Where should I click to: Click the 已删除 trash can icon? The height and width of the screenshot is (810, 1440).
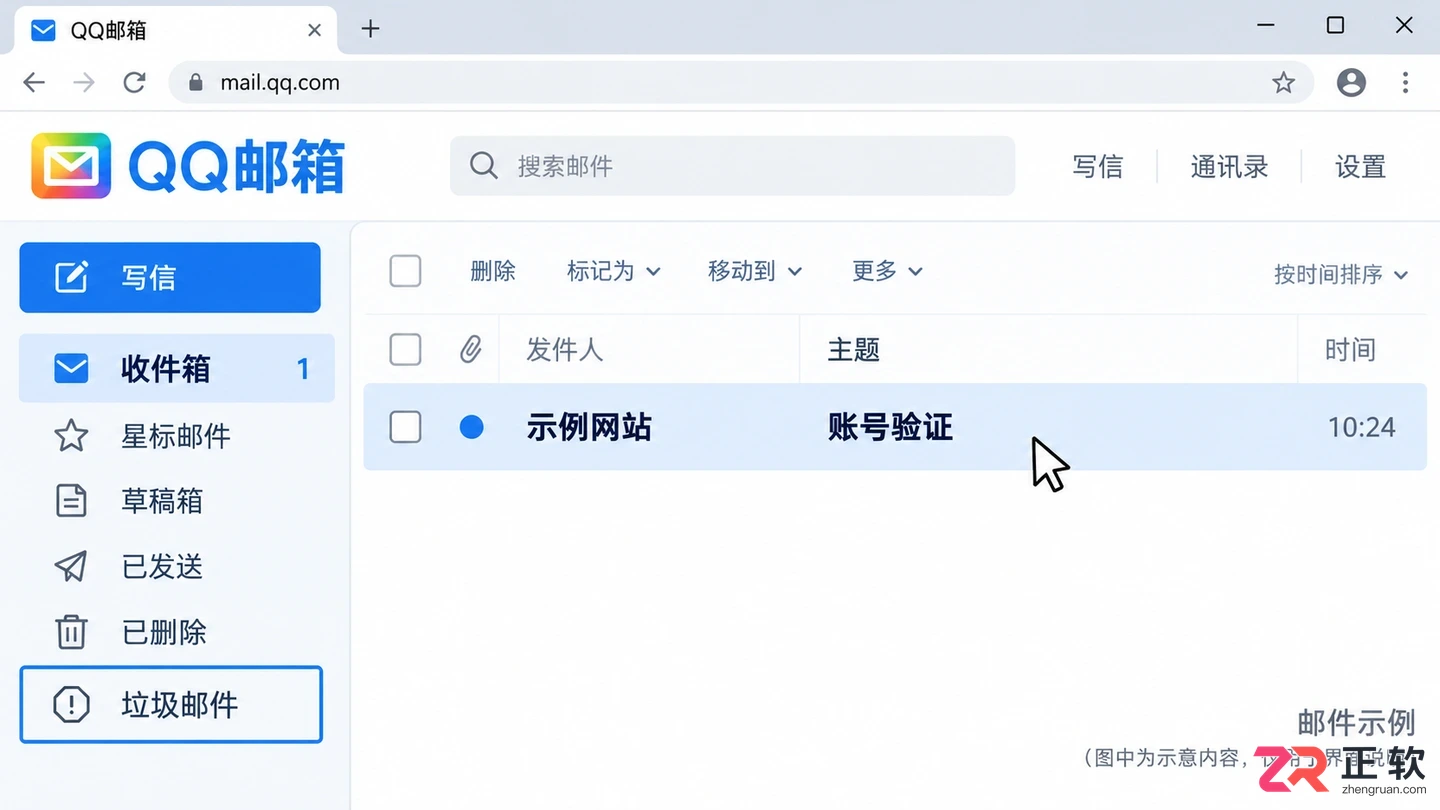coord(71,632)
